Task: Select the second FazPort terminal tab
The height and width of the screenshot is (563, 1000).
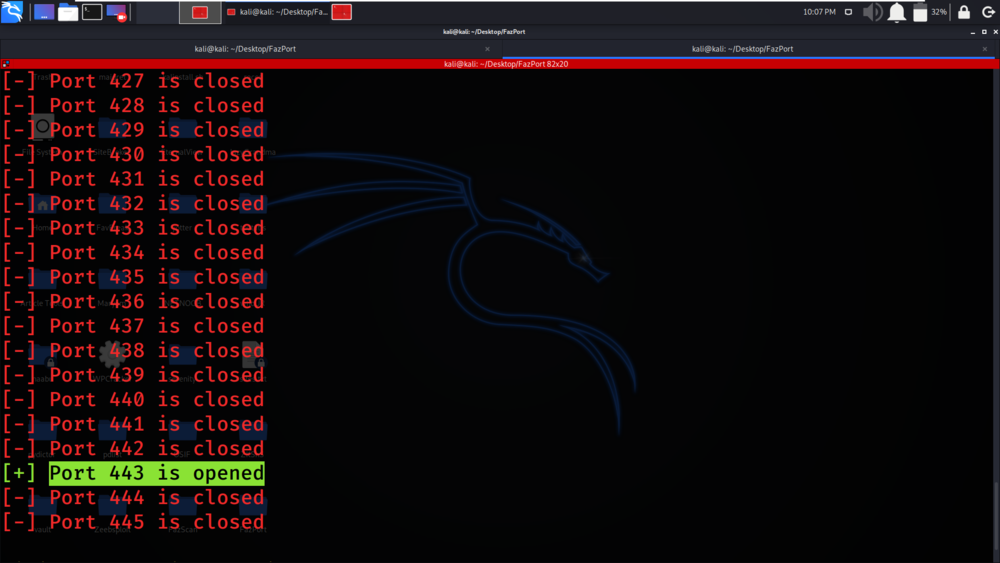Action: pyautogui.click(x=742, y=48)
